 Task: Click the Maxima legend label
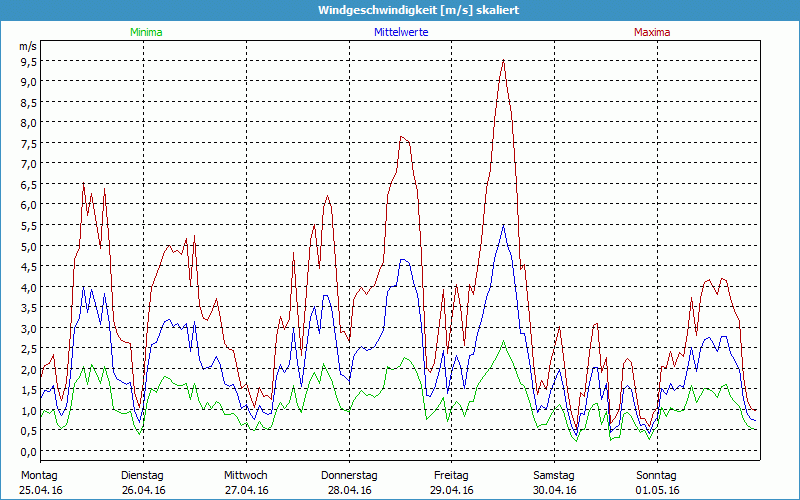[652, 32]
